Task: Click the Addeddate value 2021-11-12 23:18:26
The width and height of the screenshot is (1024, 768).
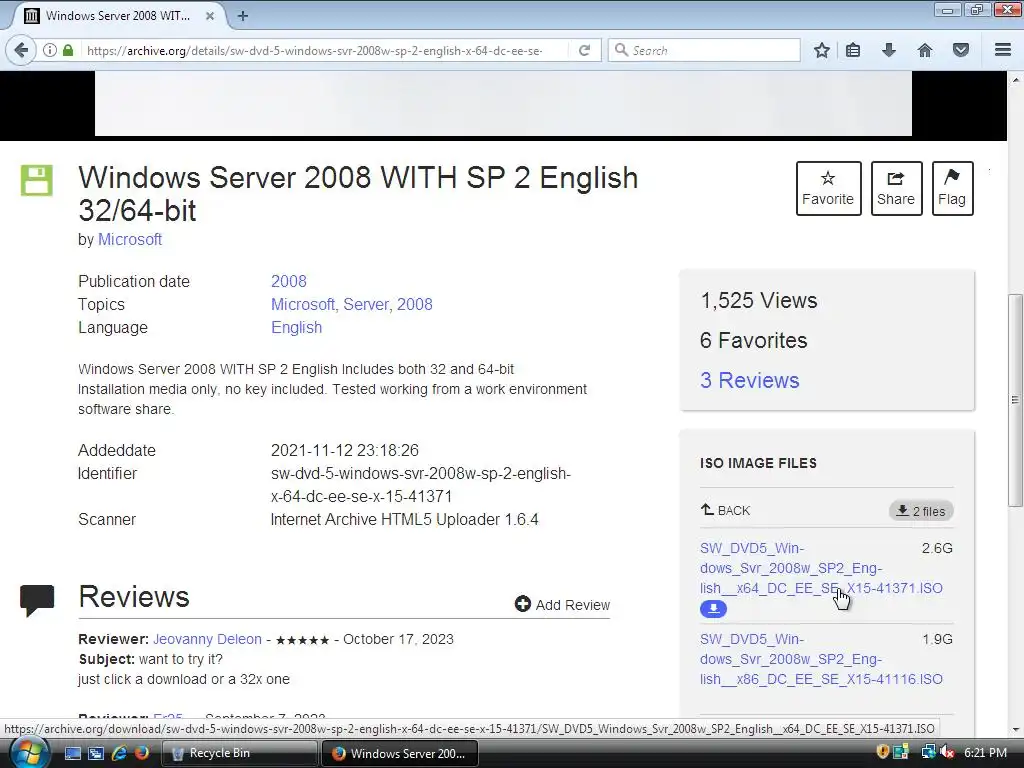Action: pyautogui.click(x=345, y=451)
